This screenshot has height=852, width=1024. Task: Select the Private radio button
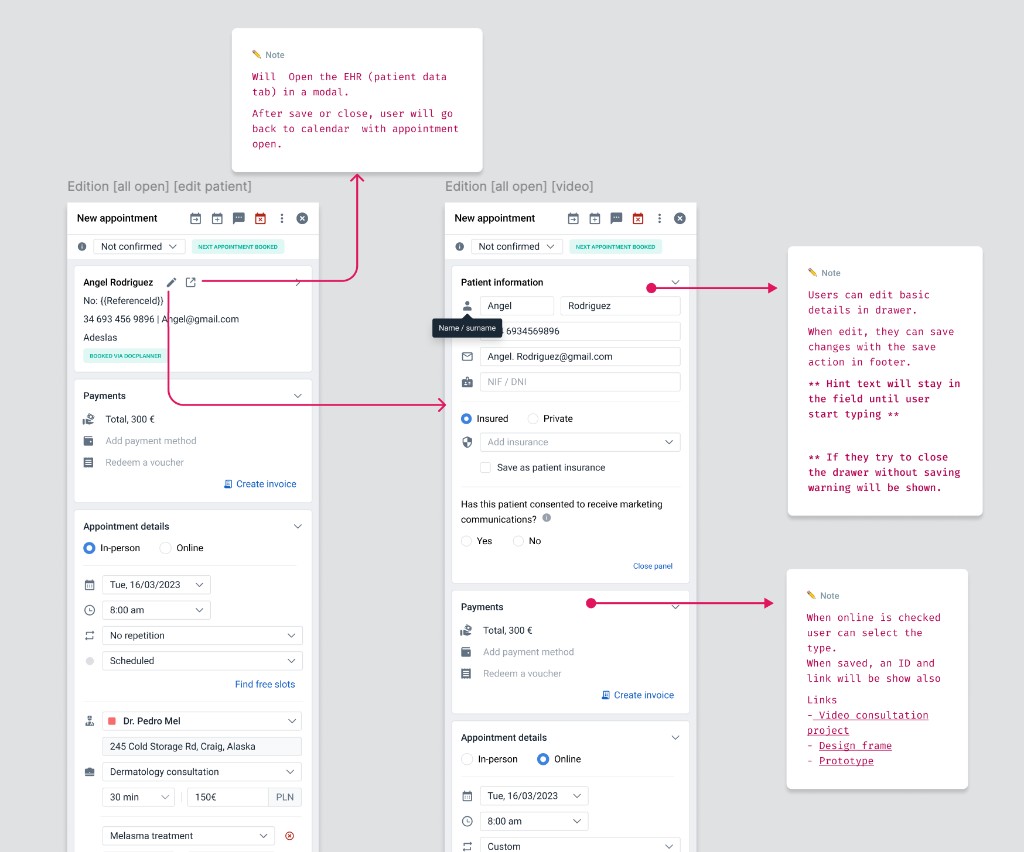pyautogui.click(x=533, y=418)
